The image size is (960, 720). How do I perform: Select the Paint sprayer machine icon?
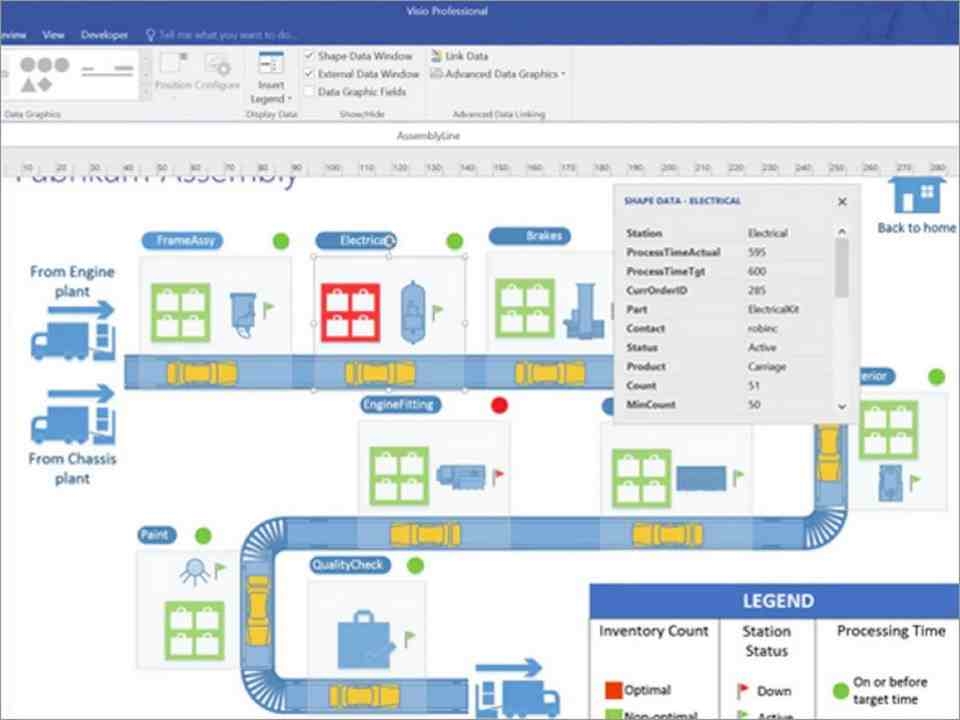pos(195,572)
